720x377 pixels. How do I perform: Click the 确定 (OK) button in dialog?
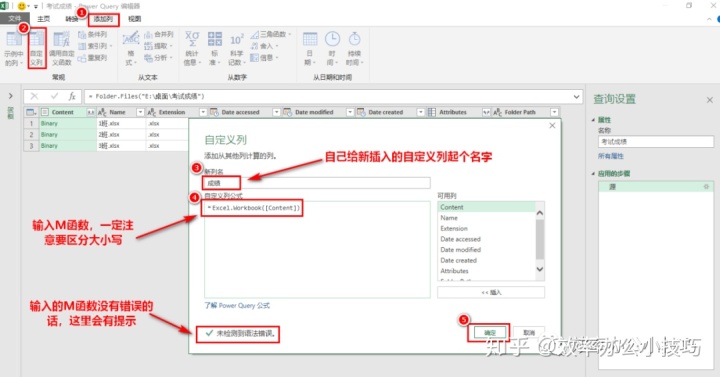489,332
